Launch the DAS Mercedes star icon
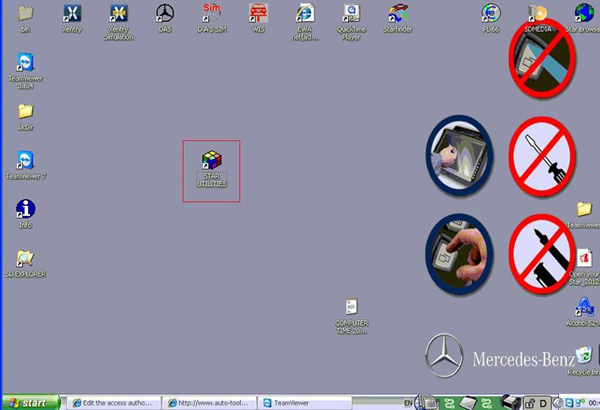Image resolution: width=600 pixels, height=410 pixels. [165, 14]
